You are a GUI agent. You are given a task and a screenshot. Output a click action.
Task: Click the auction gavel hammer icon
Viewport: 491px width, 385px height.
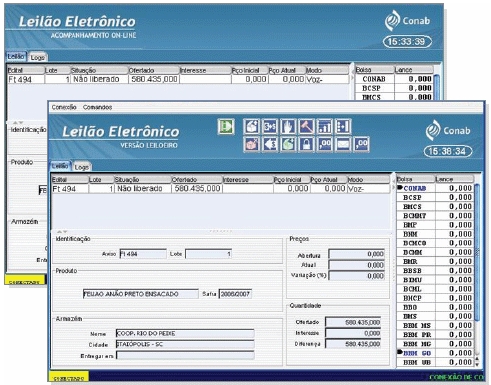(x=306, y=127)
